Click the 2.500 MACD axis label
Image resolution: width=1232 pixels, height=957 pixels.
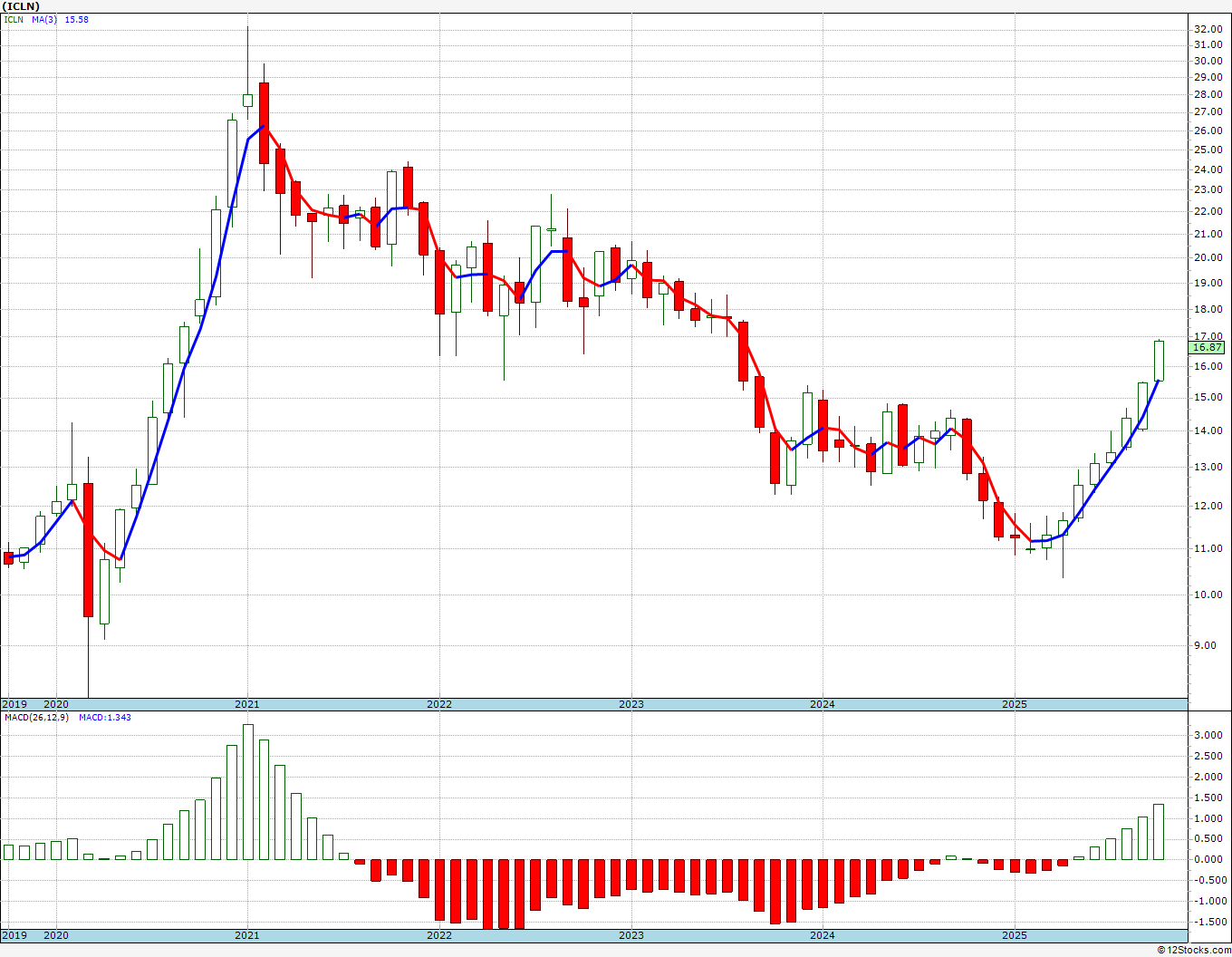tap(1208, 756)
